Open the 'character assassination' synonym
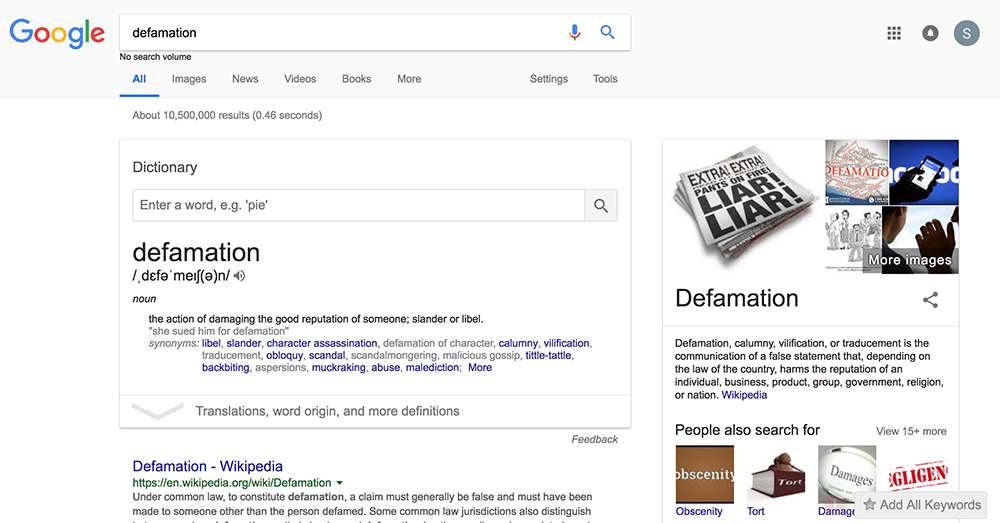Screen dimensions: 1000x523 [x=321, y=343]
